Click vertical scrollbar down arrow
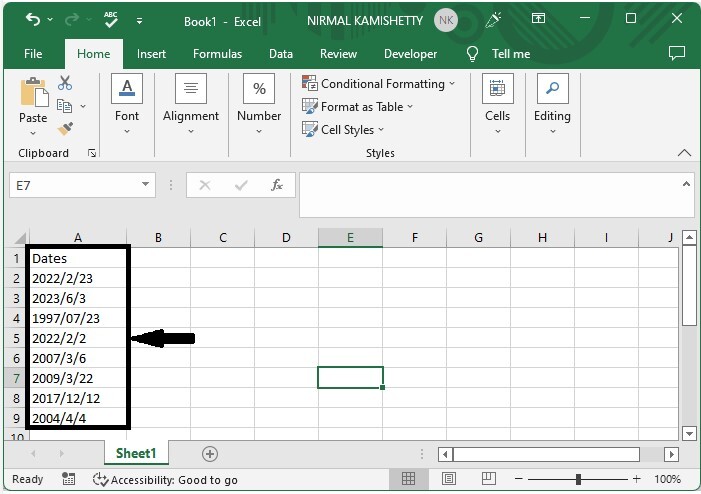The image size is (701, 494). (689, 433)
